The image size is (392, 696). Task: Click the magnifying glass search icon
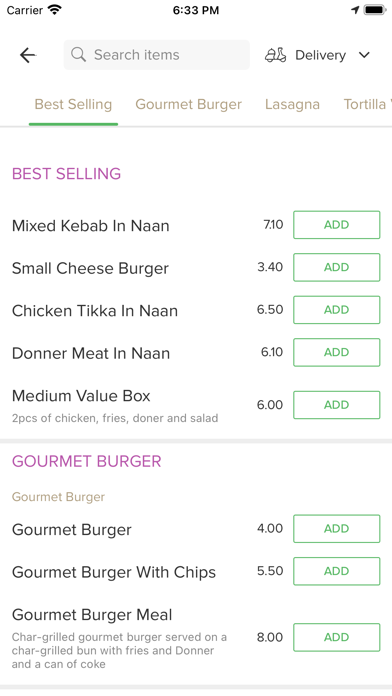click(x=78, y=55)
